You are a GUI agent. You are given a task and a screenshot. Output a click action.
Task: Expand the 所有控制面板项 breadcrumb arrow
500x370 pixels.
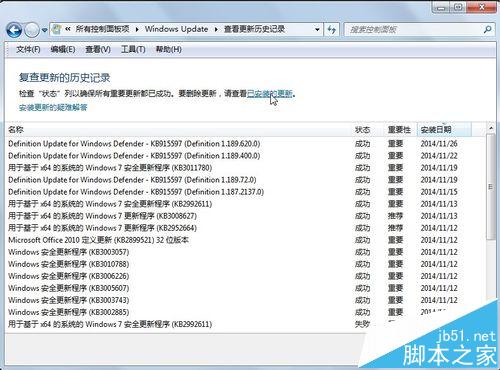click(137, 30)
